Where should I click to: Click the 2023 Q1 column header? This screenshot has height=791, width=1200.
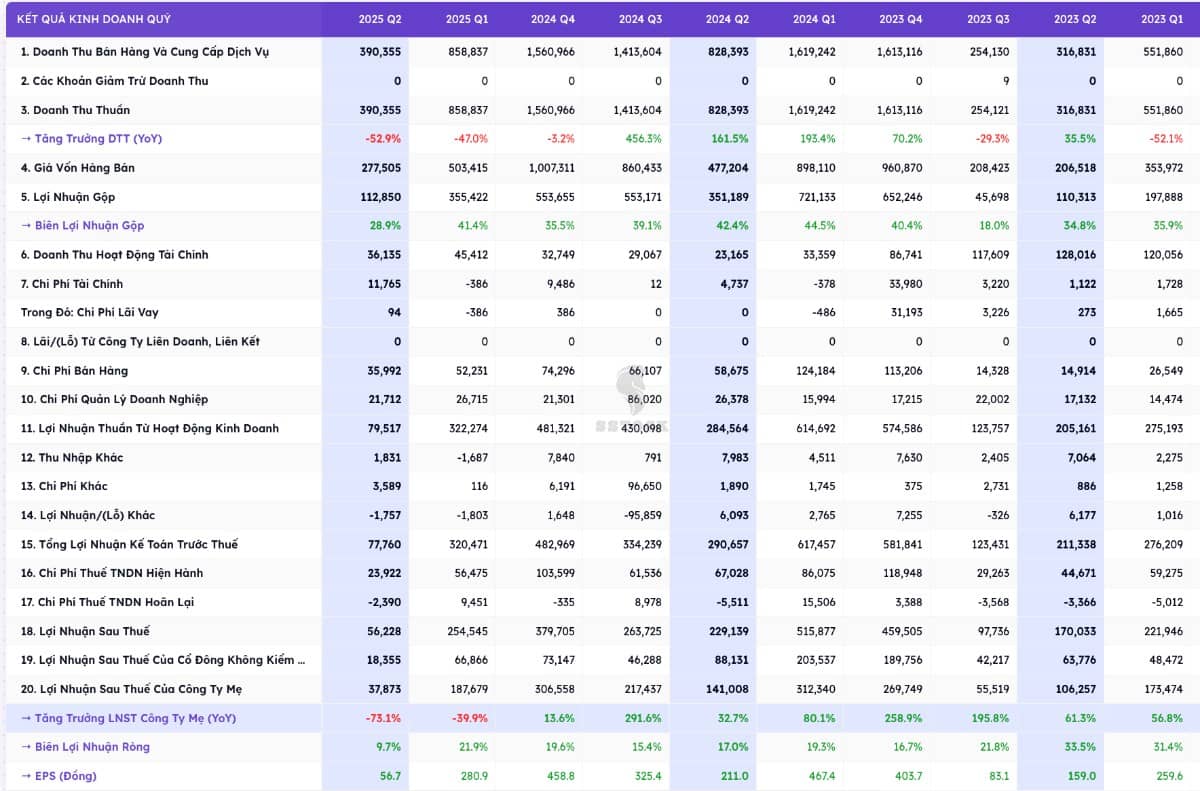pyautogui.click(x=1161, y=19)
